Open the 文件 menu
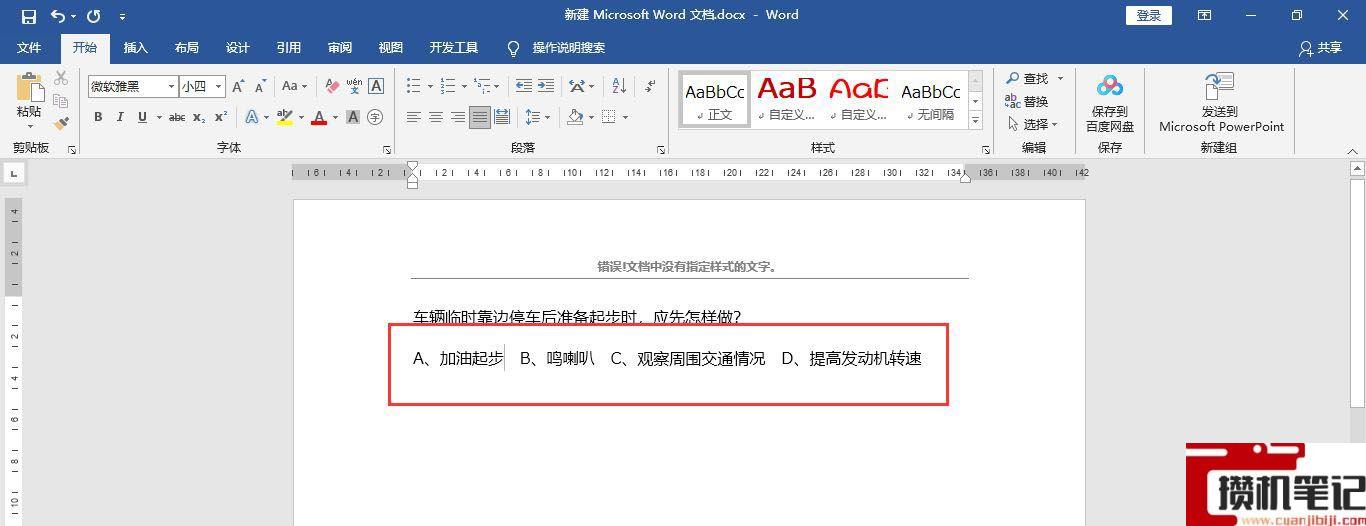The width and height of the screenshot is (1366, 526). tap(29, 48)
